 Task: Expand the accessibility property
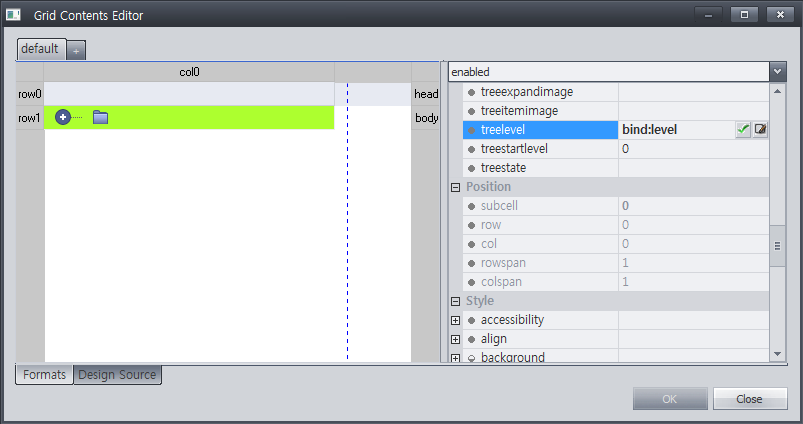tap(456, 320)
